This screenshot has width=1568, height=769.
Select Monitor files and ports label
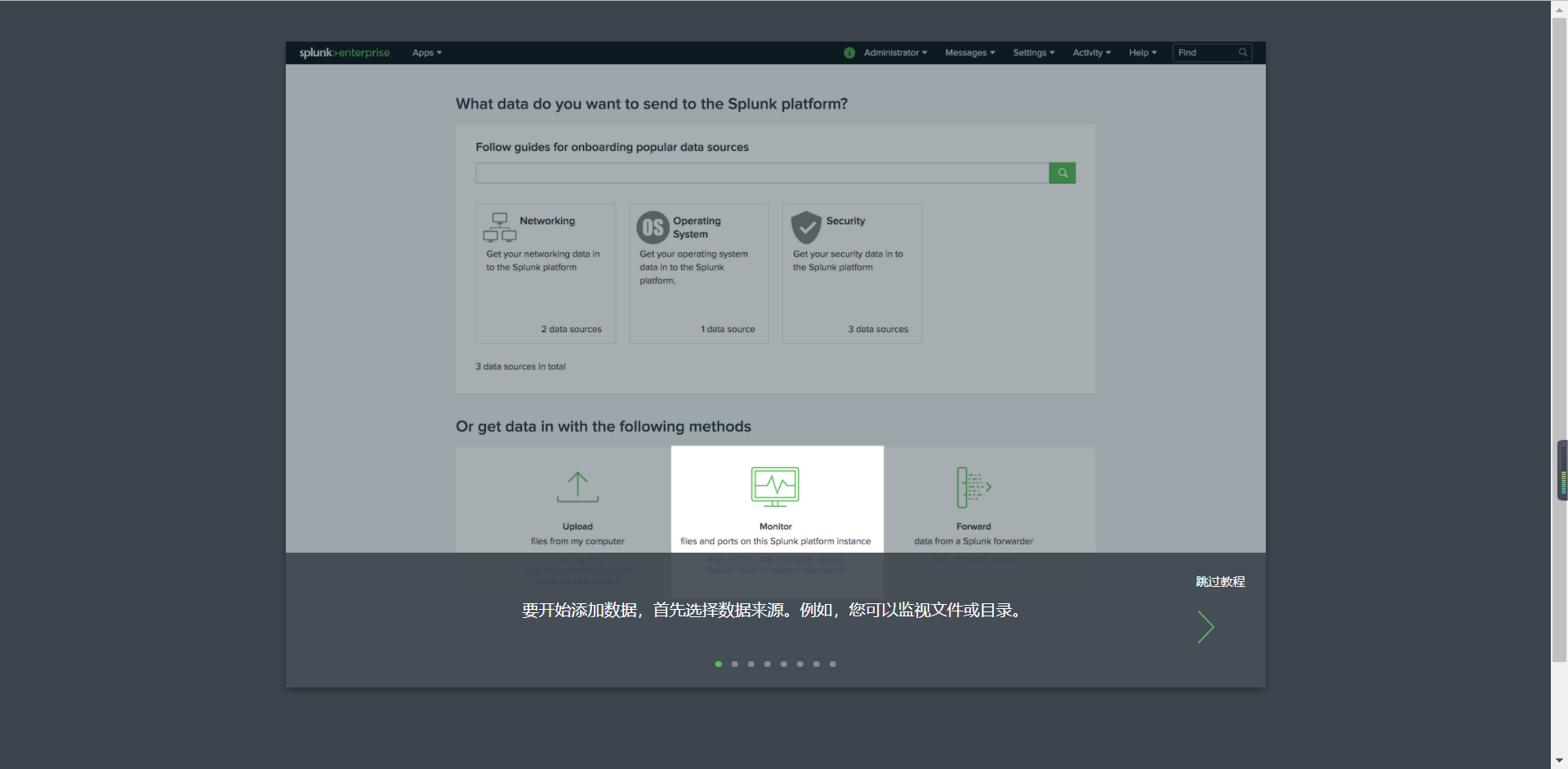[x=776, y=535]
